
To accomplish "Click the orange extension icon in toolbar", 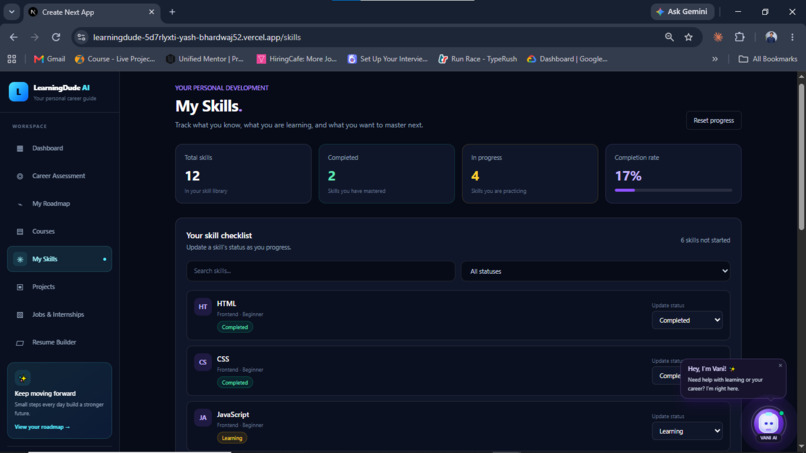I will point(718,37).
